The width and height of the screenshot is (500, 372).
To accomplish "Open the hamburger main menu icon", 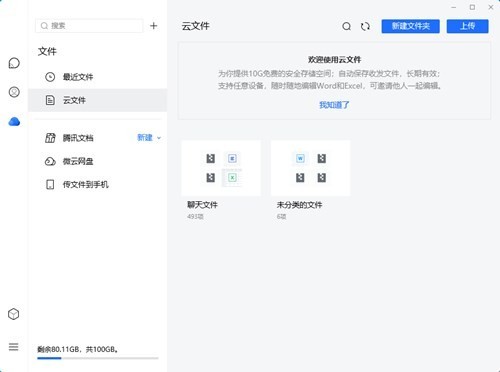I will pos(14,347).
